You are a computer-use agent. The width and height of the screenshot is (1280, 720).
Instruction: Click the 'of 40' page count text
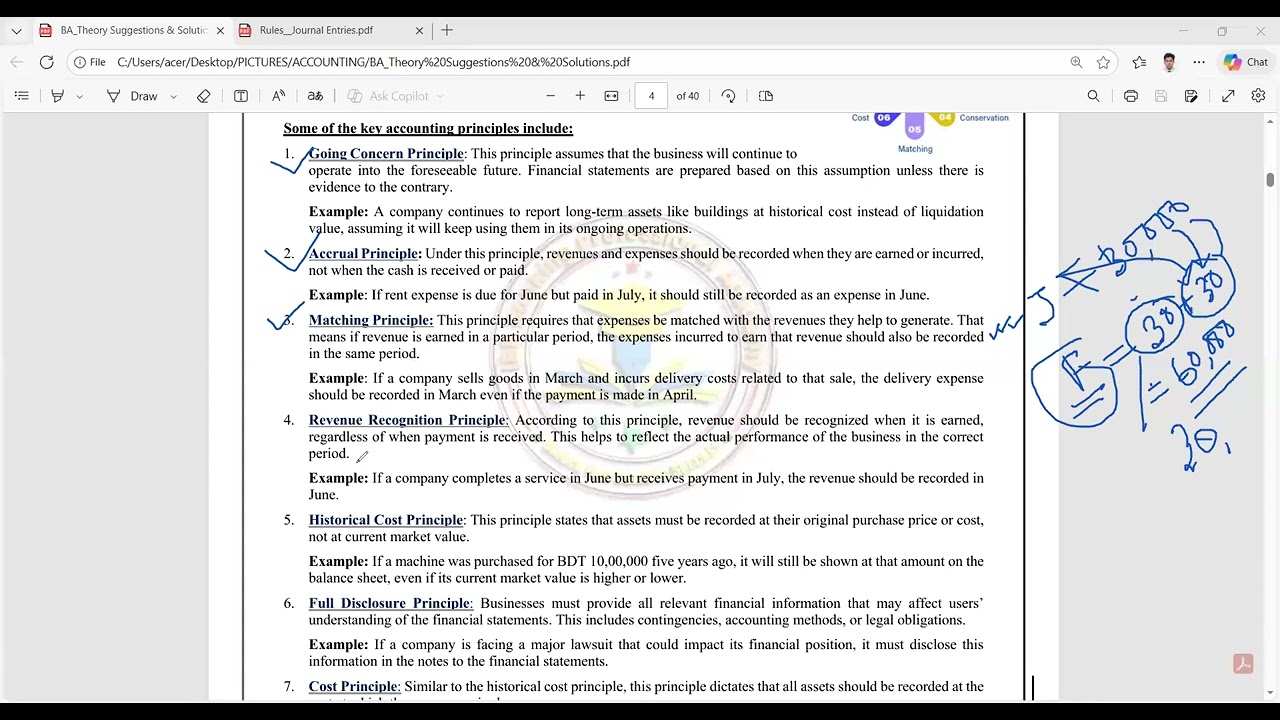pyautogui.click(x=688, y=96)
